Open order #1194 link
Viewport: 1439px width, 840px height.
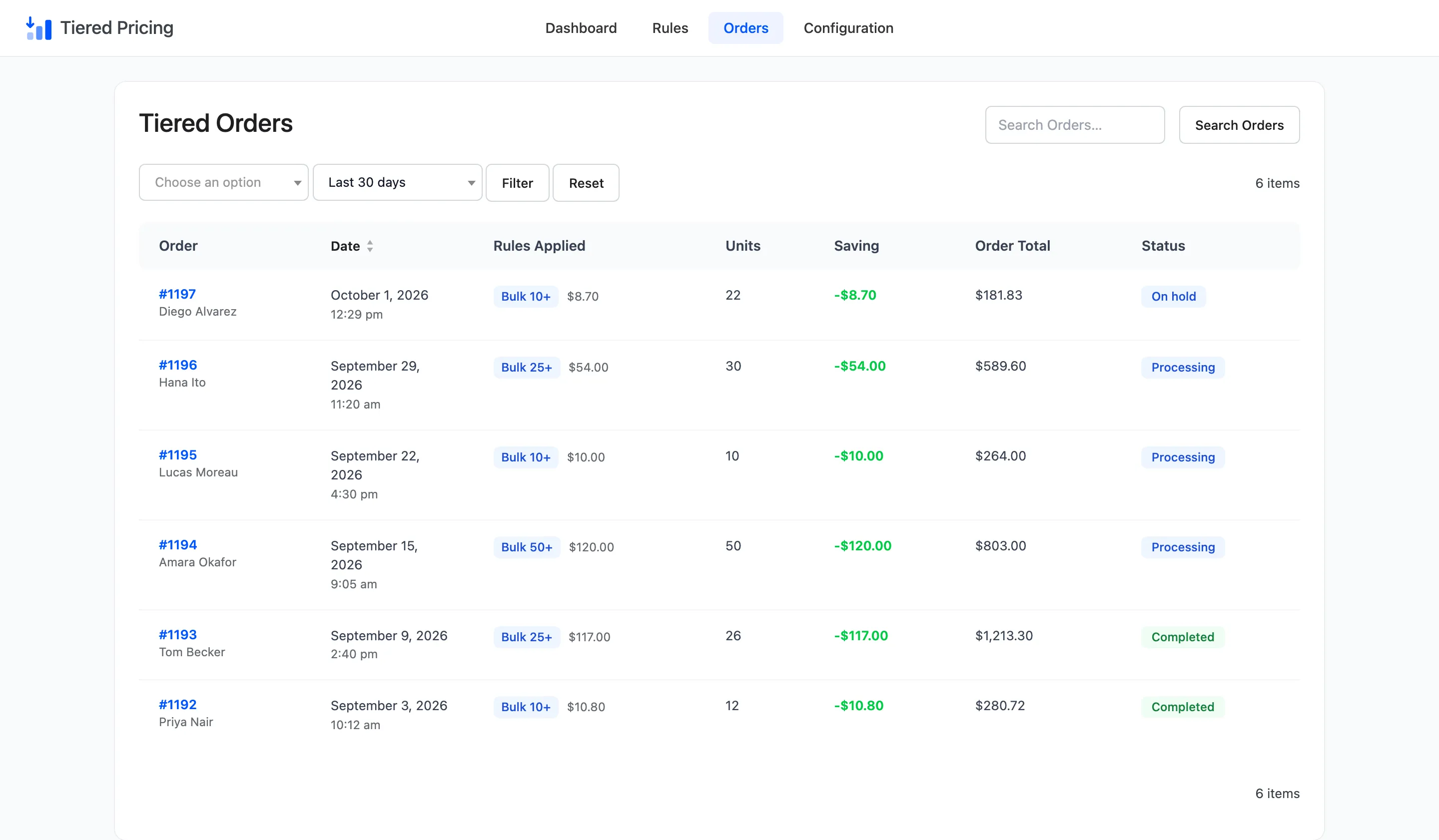(x=177, y=545)
